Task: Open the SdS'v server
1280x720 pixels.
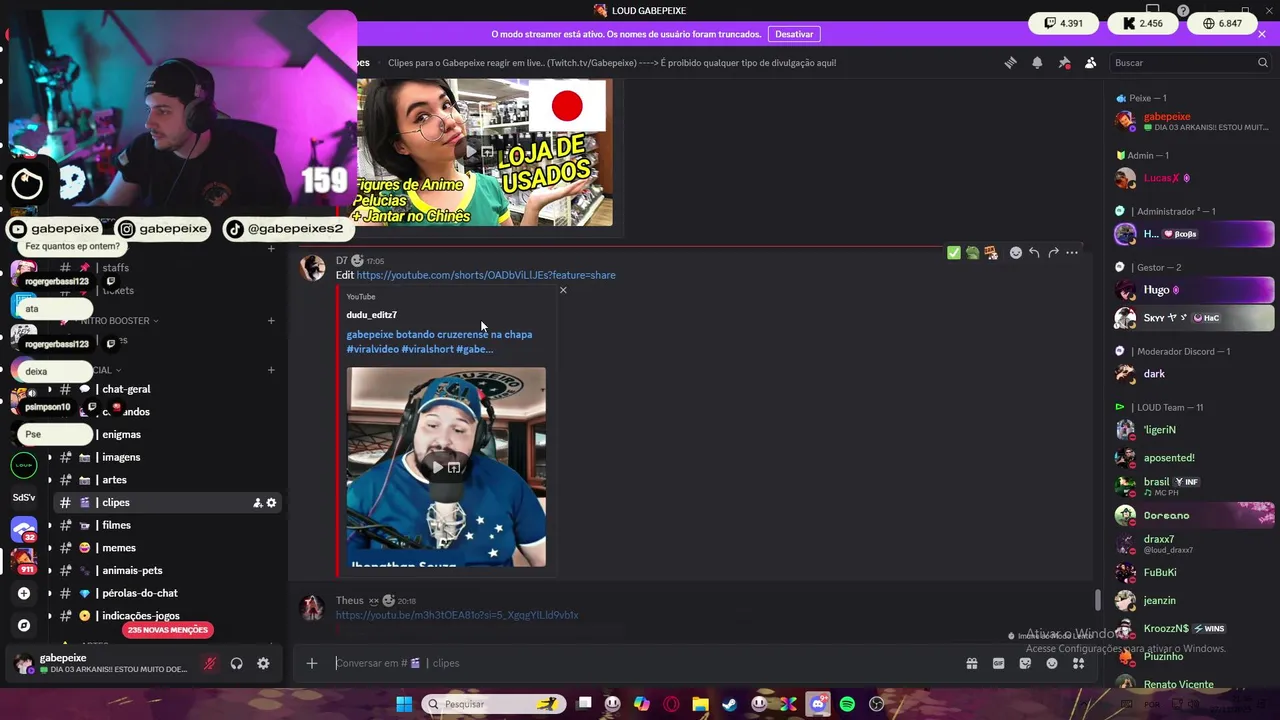Action: [x=24, y=497]
